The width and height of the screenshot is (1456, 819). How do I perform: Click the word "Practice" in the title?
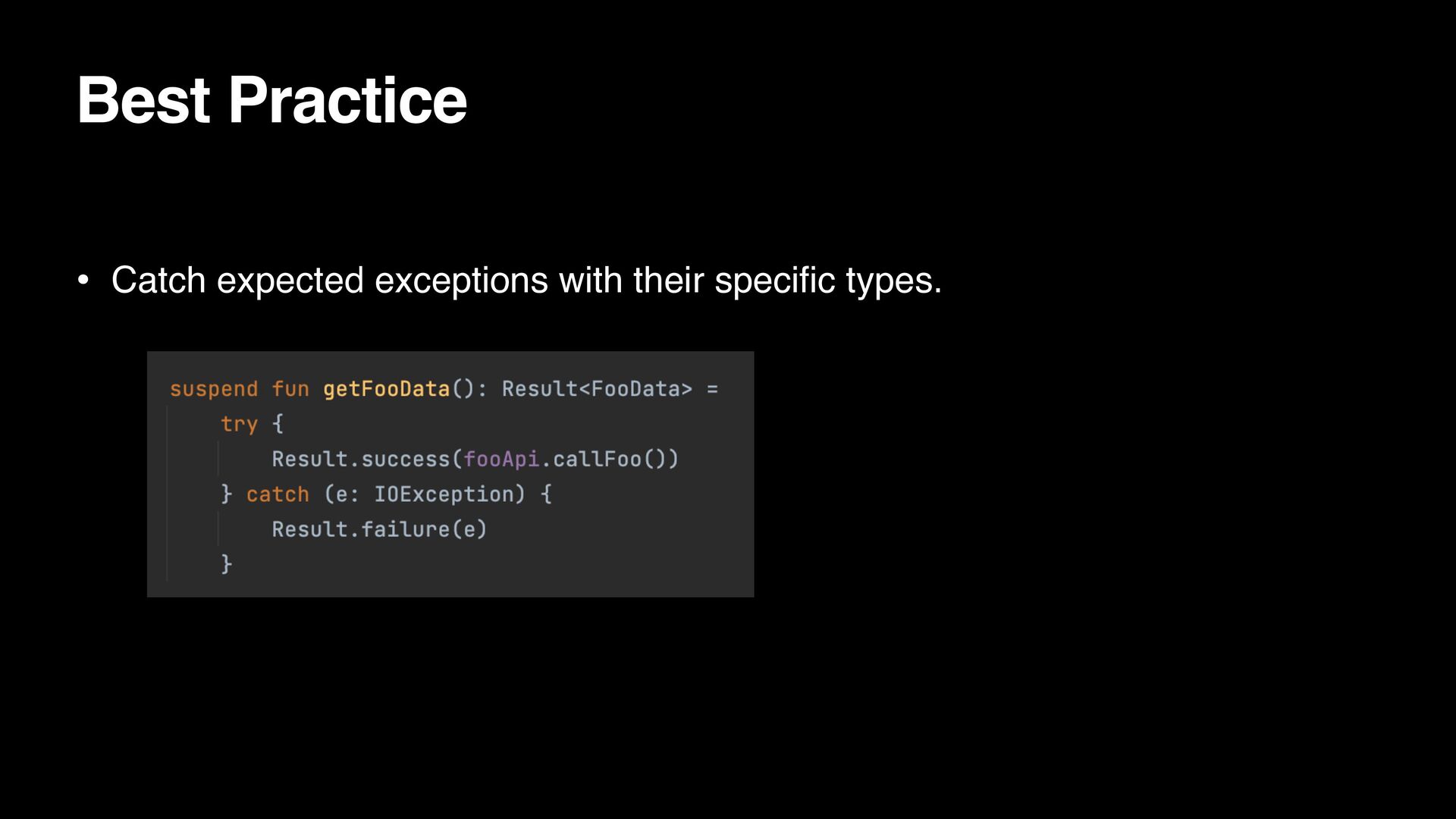tap(347, 100)
